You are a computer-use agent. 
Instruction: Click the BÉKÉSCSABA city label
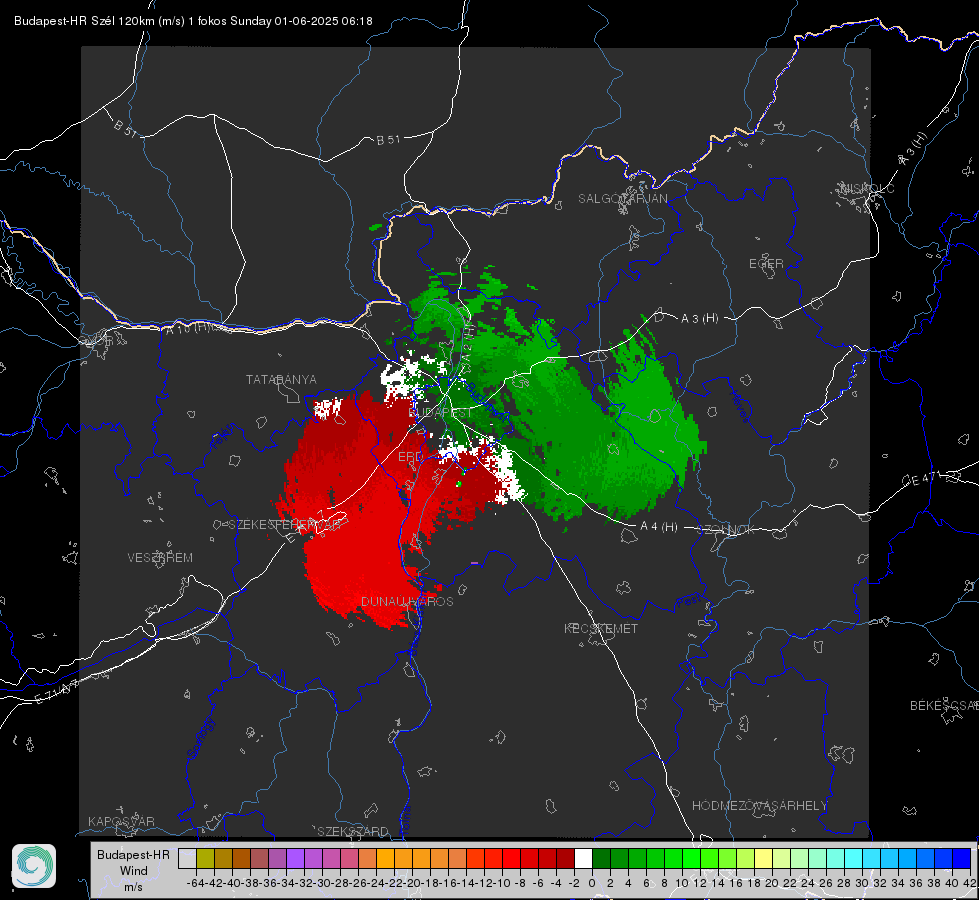point(944,705)
